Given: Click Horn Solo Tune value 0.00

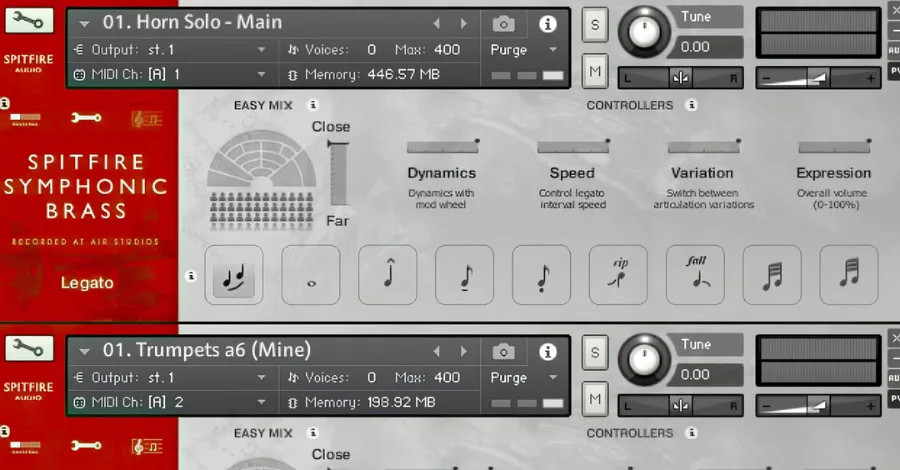Looking at the screenshot, I should (x=695, y=47).
